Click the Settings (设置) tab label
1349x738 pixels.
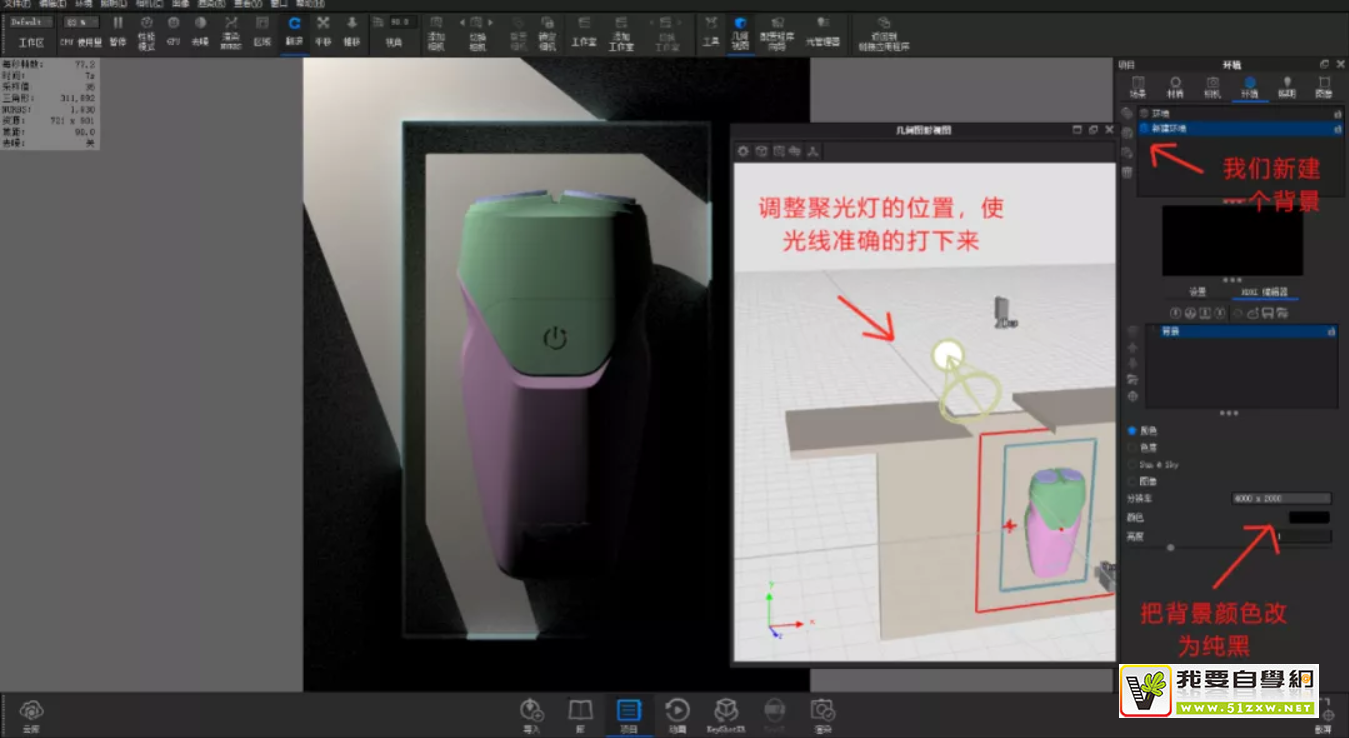tap(1197, 292)
